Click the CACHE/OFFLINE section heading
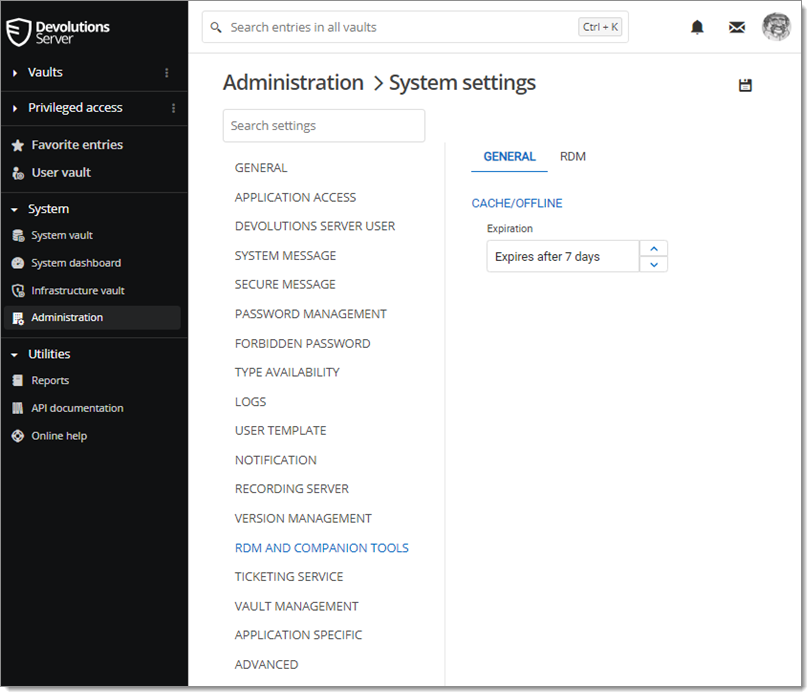 point(516,204)
